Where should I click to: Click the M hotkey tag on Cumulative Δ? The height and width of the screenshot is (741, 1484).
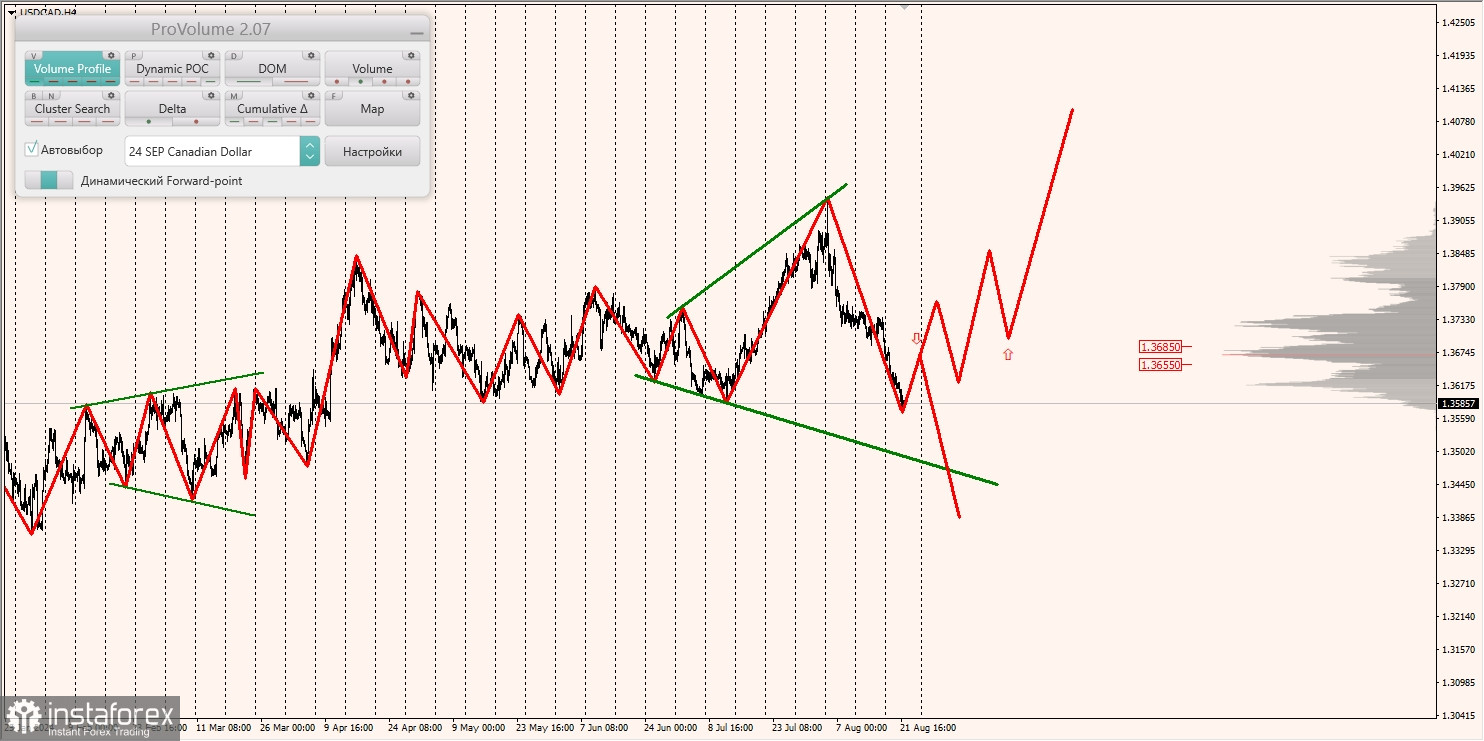(x=234, y=96)
